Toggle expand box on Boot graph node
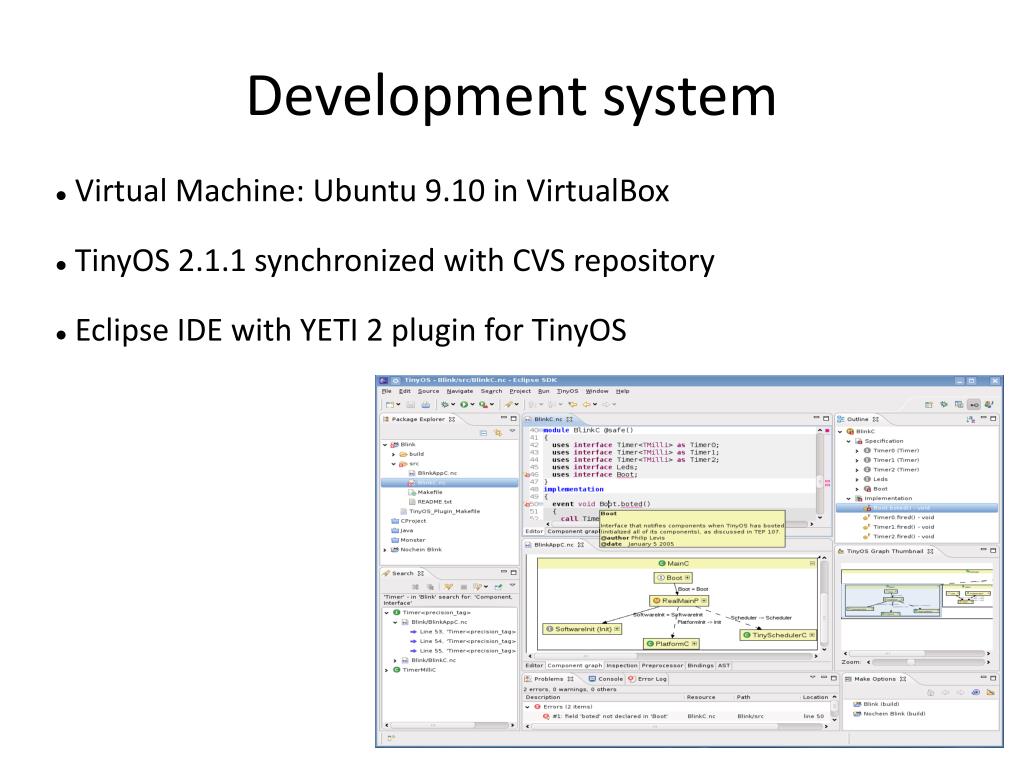This screenshot has height=768, width=1024. (x=688, y=578)
